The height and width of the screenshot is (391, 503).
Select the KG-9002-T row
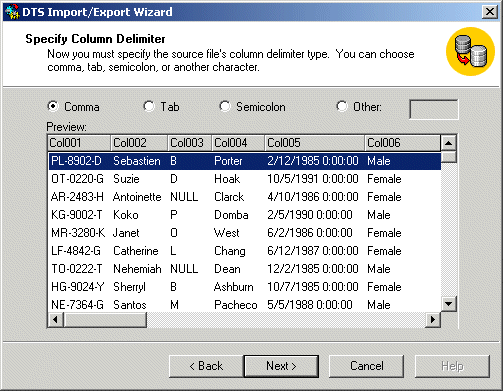(x=245, y=215)
